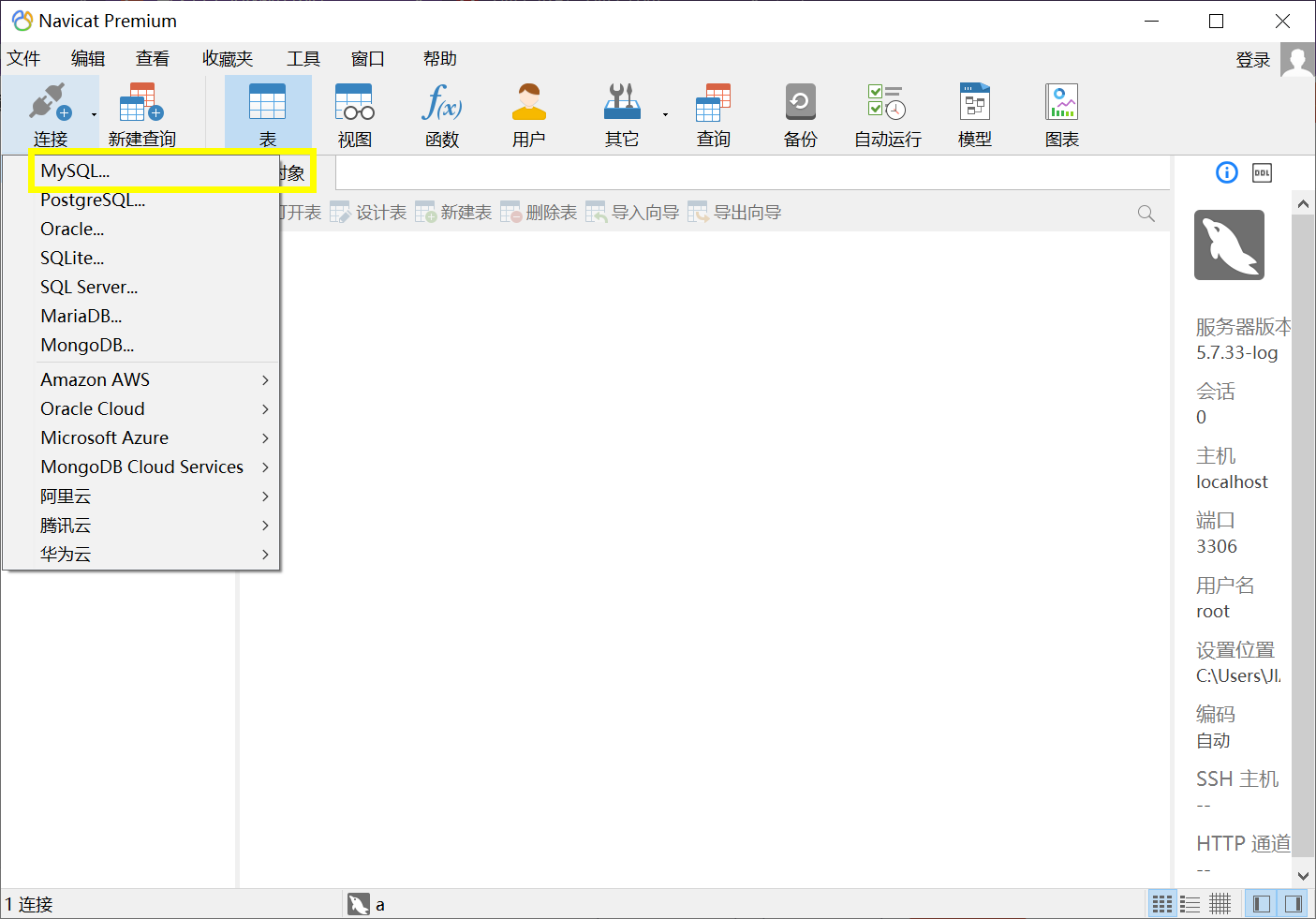Viewport: 1316px width, 919px height.
Task: Open the Connection dropdown arrow
Action: (x=94, y=114)
